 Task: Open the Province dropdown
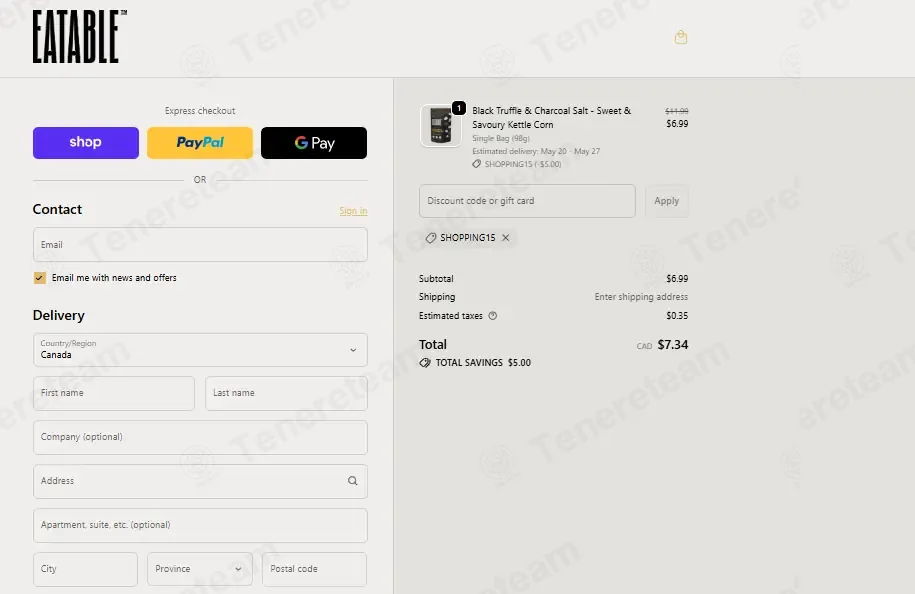pos(200,569)
